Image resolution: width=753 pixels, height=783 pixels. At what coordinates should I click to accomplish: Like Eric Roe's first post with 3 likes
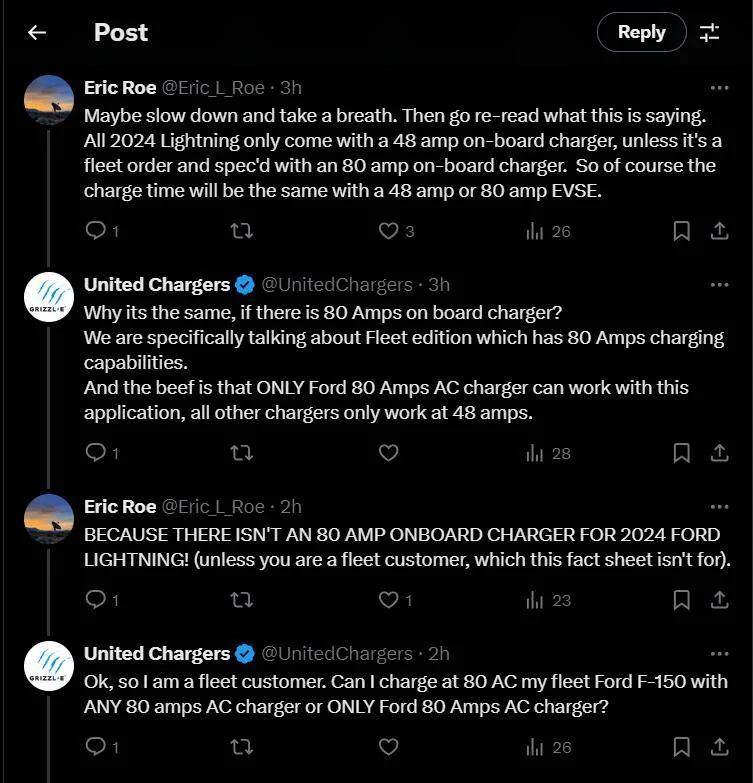click(x=389, y=231)
